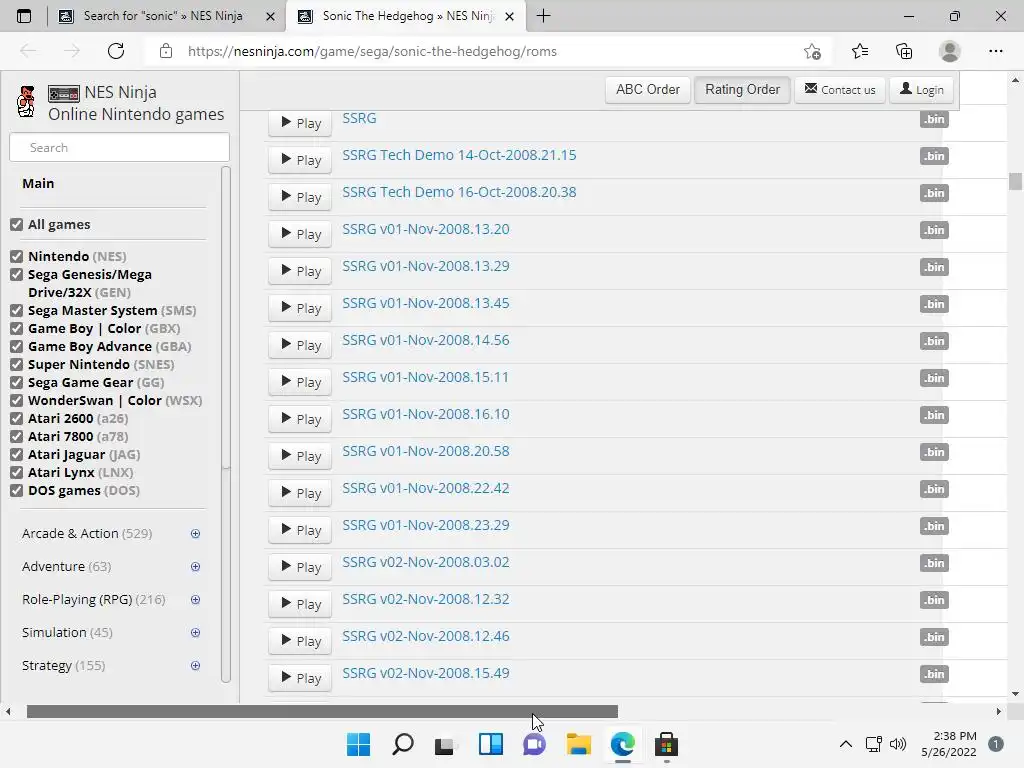Select Rating Order sorting
The width and height of the screenshot is (1024, 768).
[x=743, y=89]
